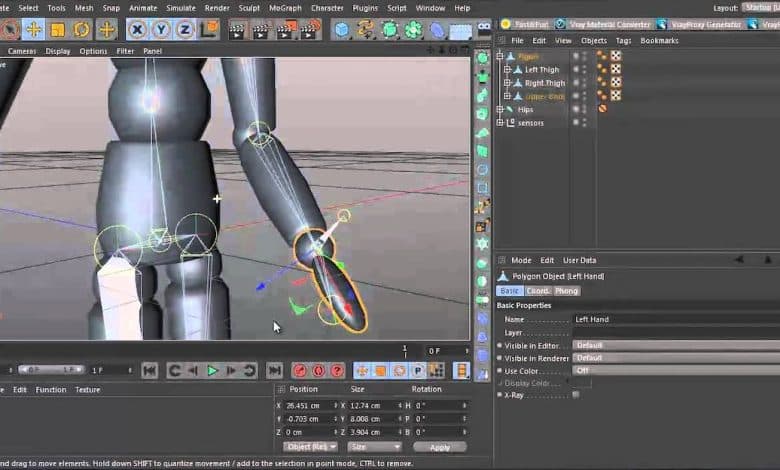Open the Use Color dropdown

tap(676, 371)
